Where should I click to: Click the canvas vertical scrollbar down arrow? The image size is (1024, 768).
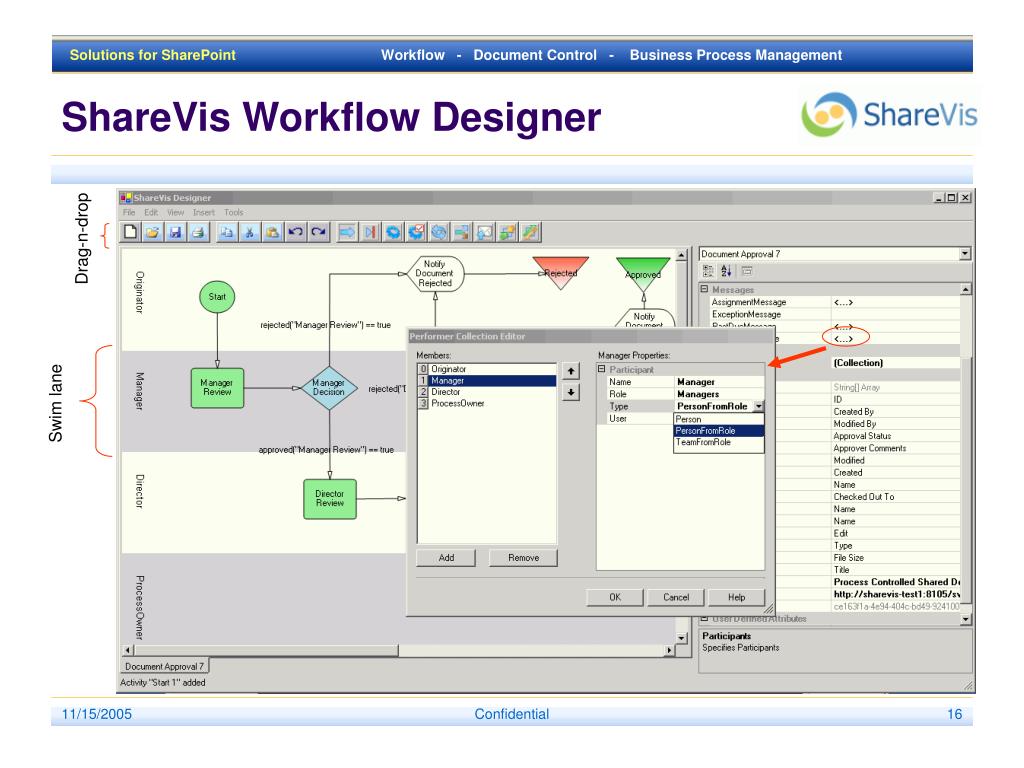pos(681,638)
